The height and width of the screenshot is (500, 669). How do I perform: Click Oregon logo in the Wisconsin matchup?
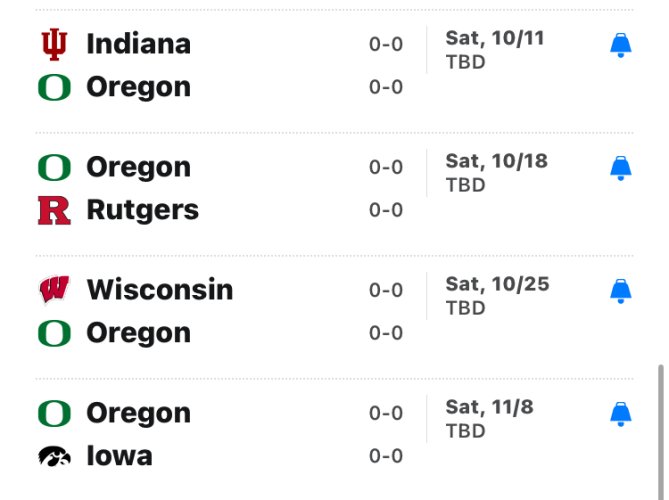click(54, 333)
